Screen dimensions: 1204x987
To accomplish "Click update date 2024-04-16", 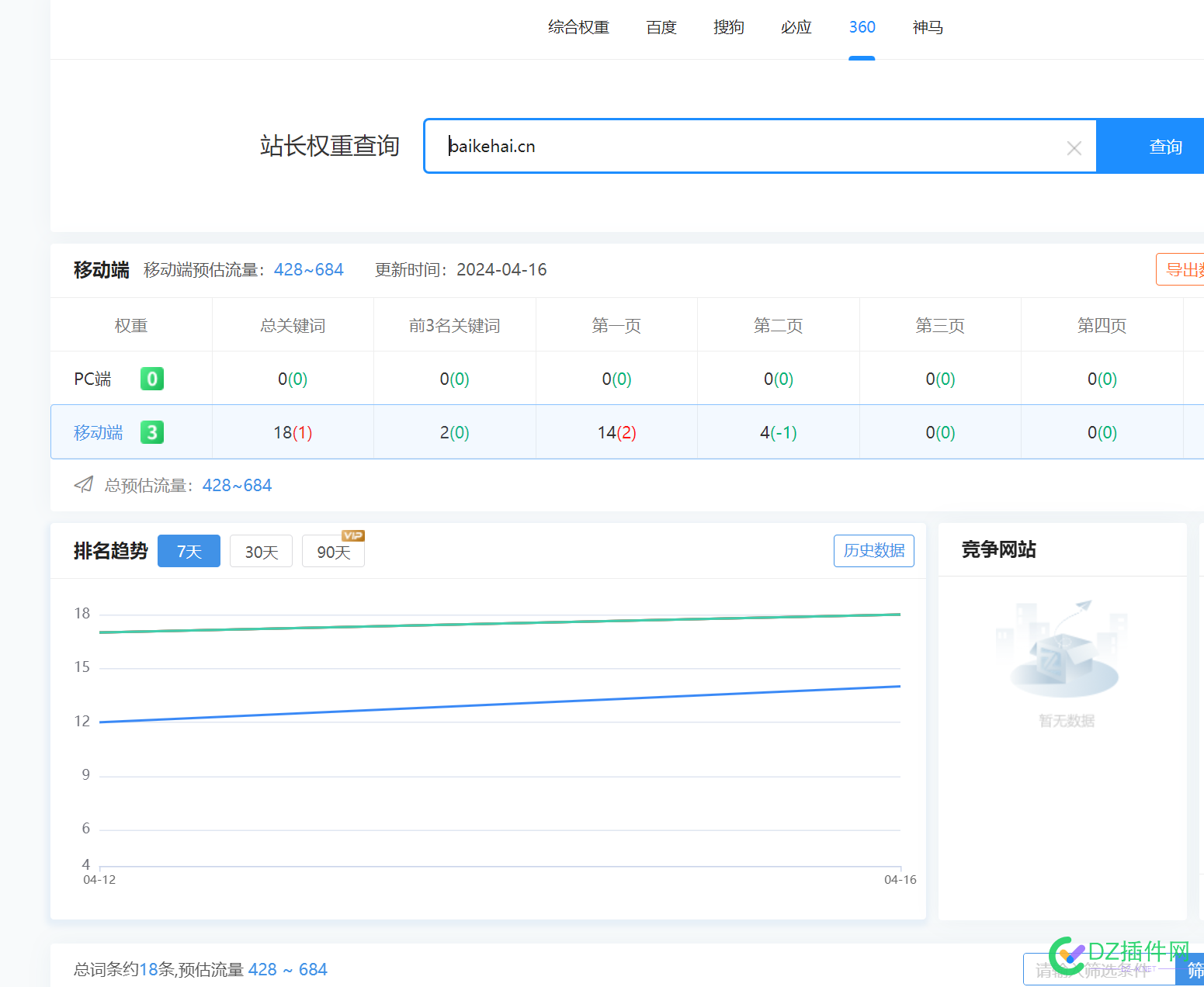I will coord(501,269).
